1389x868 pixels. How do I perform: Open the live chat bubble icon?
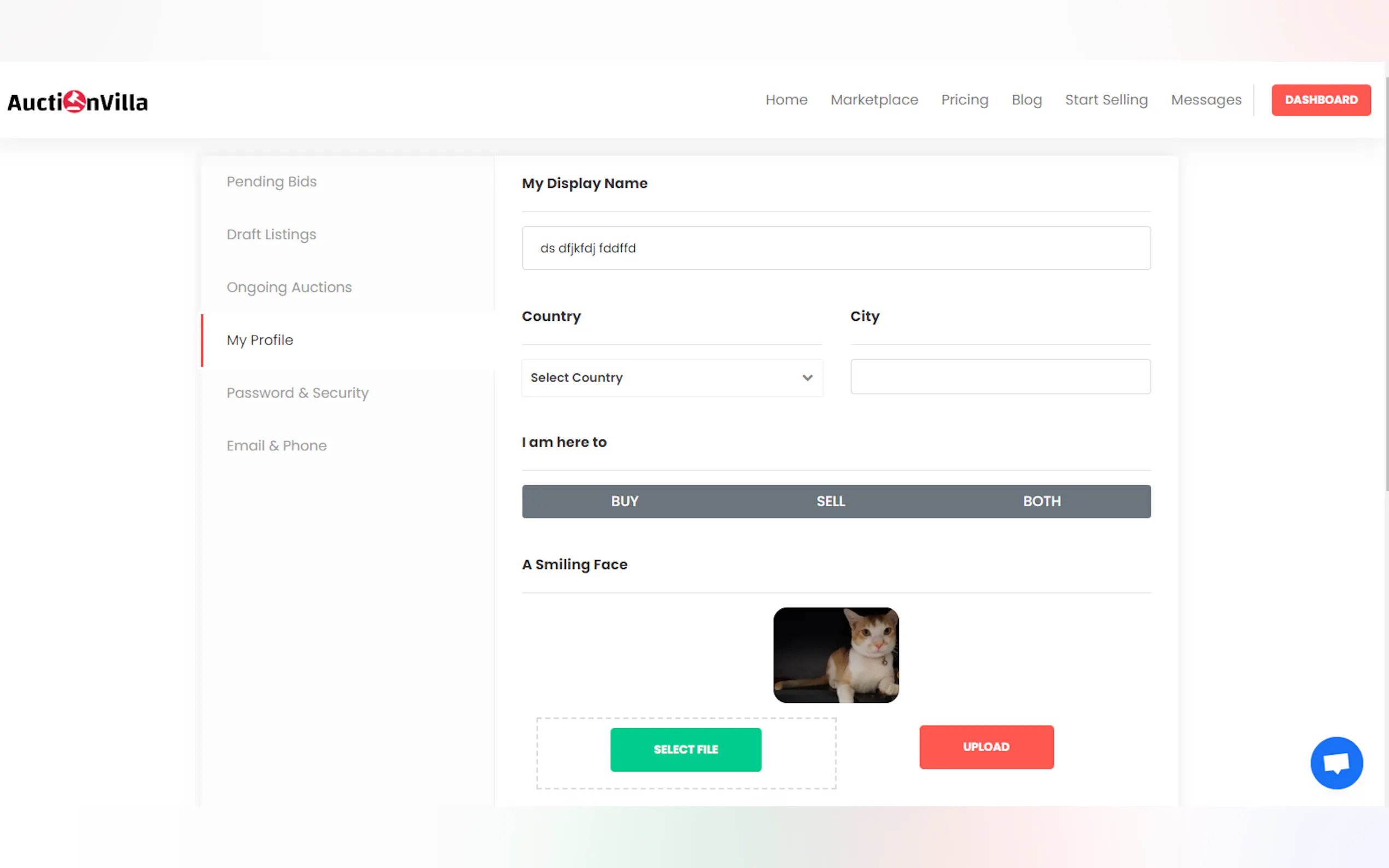(1336, 763)
